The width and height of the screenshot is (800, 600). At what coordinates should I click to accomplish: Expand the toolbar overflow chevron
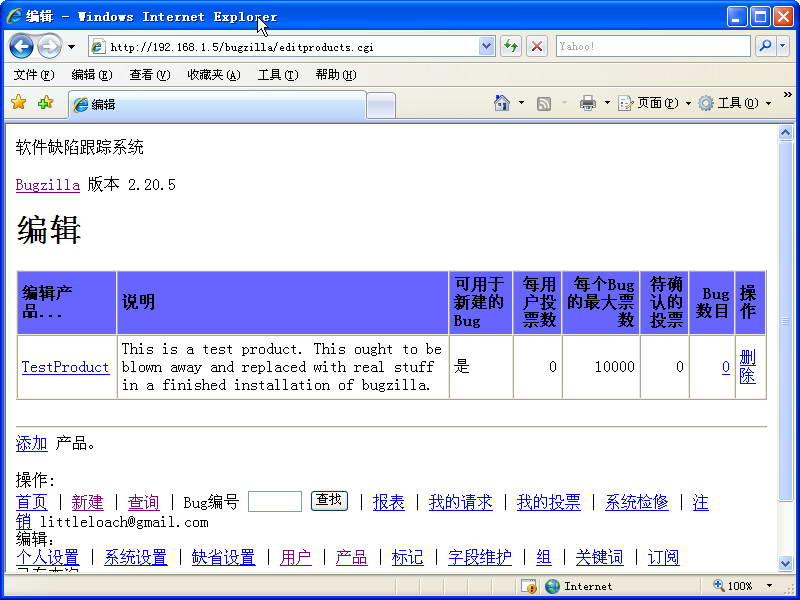(787, 94)
